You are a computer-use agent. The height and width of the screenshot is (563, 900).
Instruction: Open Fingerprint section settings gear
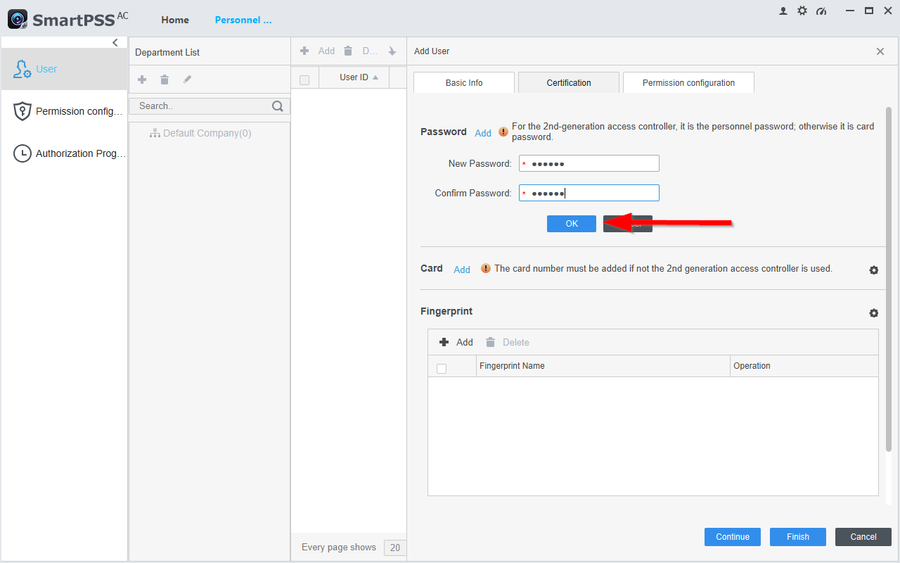tap(873, 313)
